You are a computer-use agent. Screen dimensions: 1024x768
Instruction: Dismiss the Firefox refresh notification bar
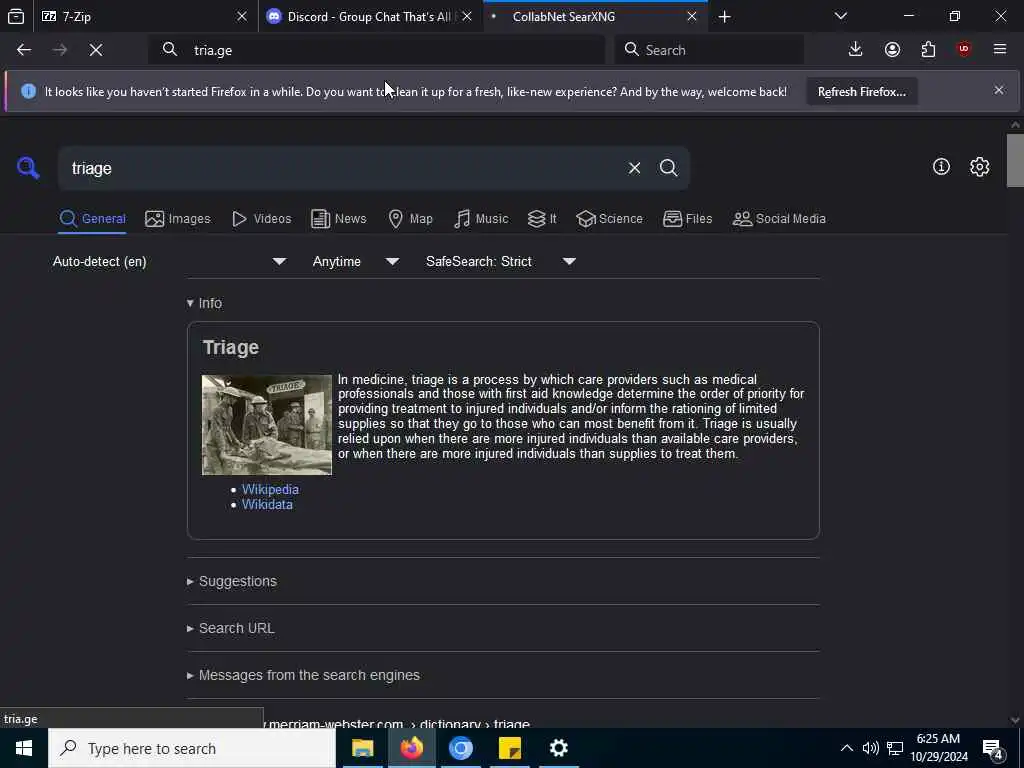[999, 90]
